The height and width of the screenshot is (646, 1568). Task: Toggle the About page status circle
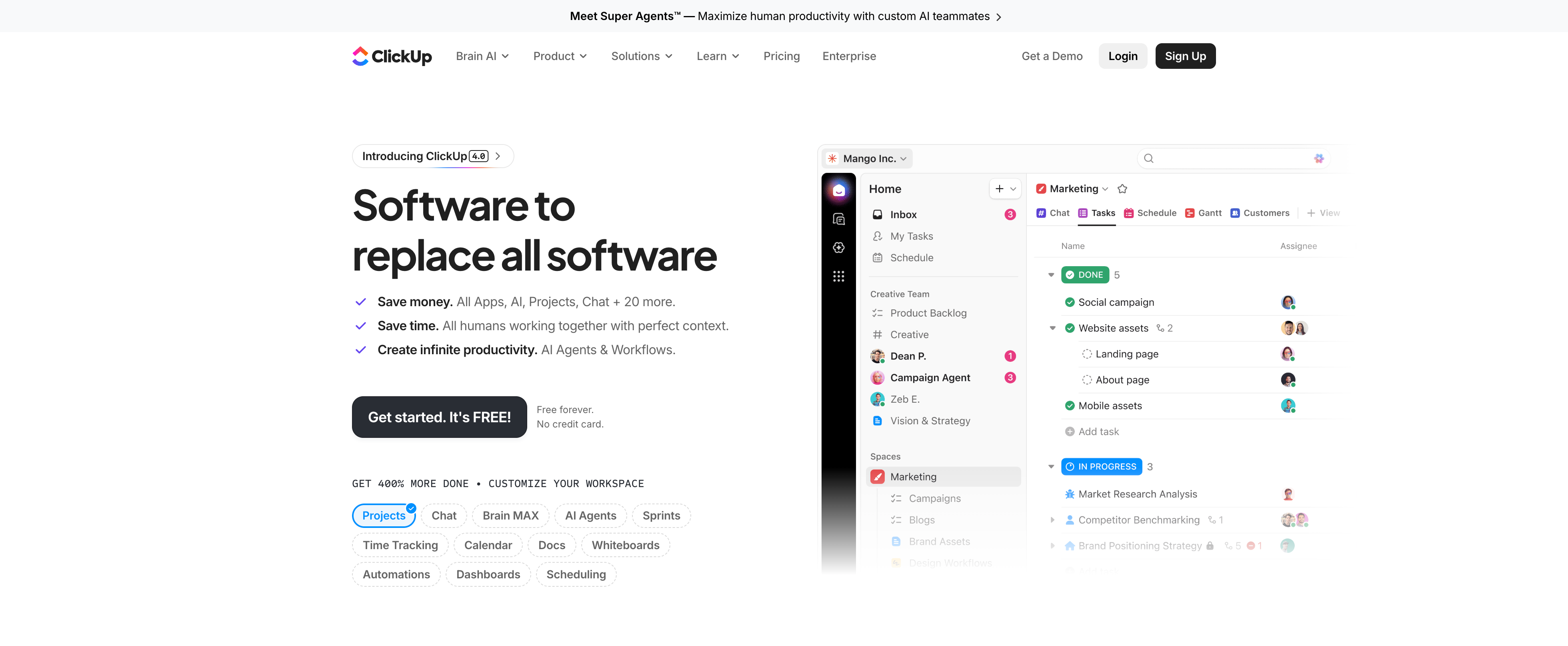coord(1086,380)
